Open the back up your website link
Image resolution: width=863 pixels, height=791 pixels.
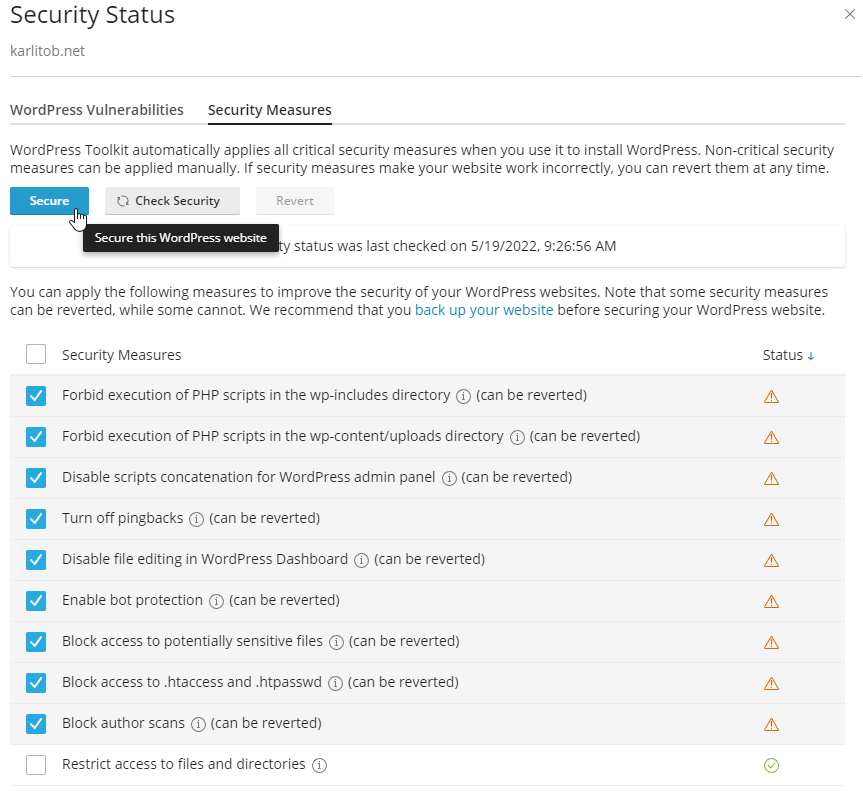click(484, 310)
